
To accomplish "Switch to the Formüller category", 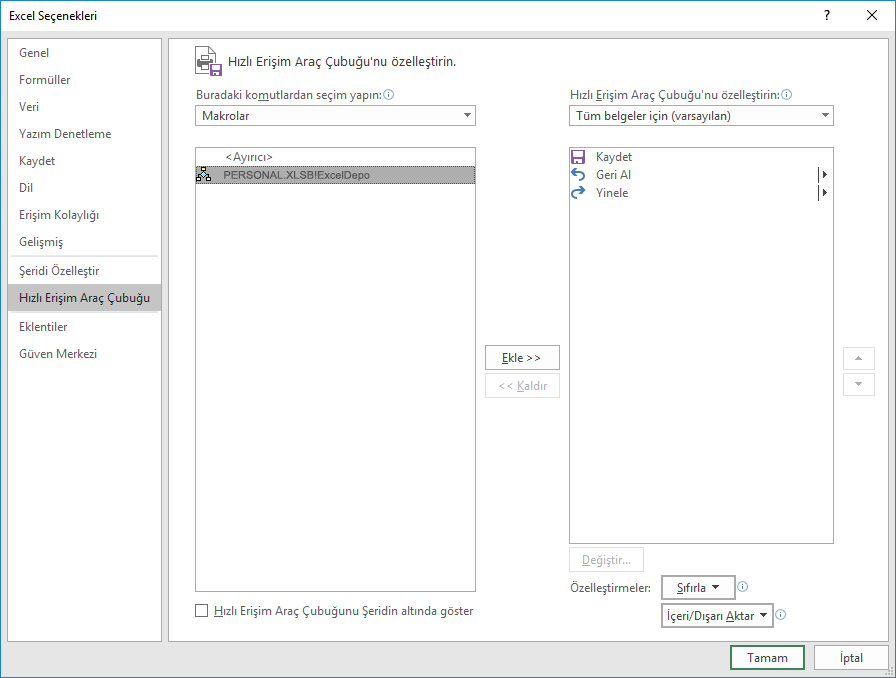I will pos(85,79).
